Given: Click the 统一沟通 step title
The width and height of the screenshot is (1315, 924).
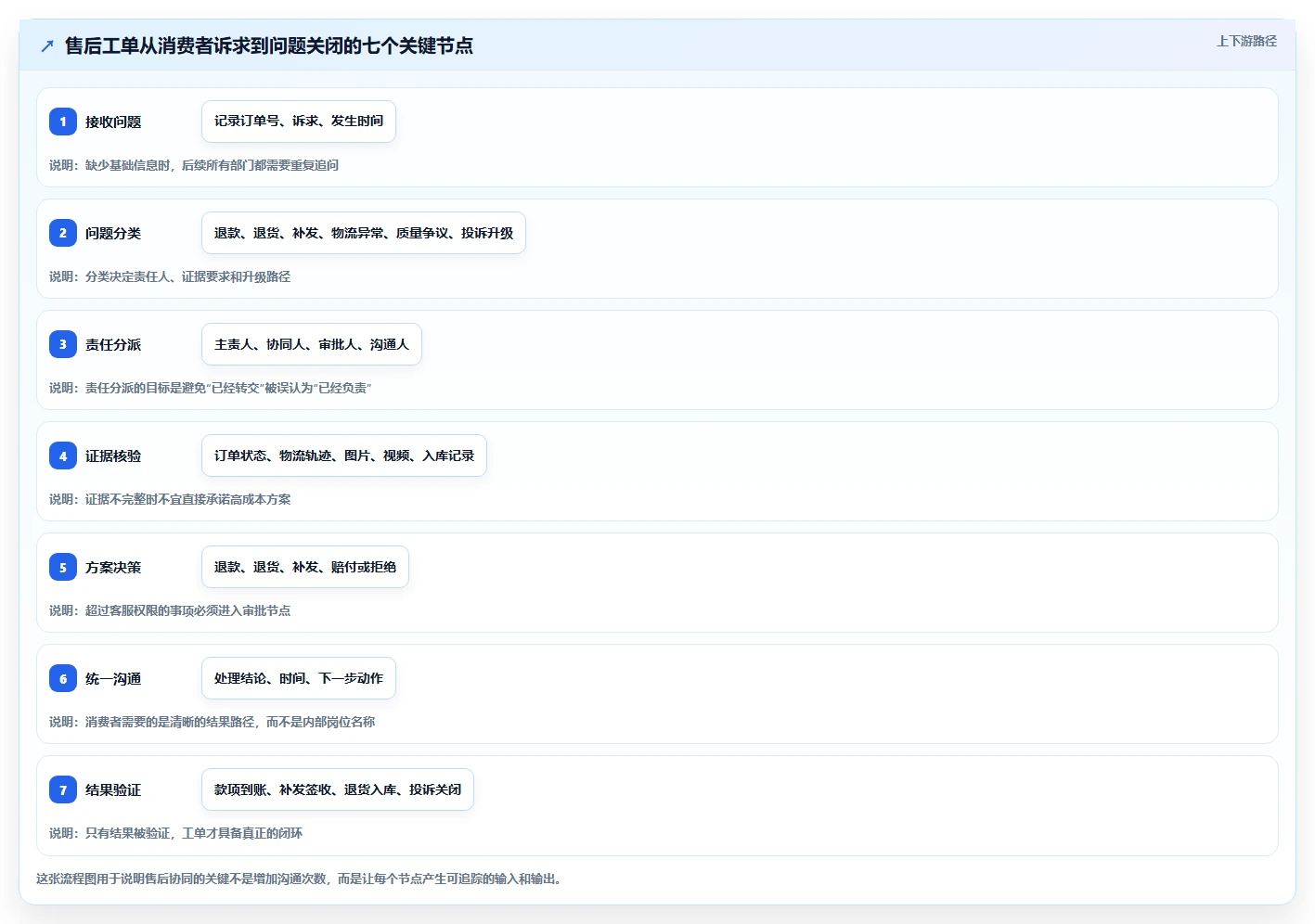Looking at the screenshot, I should coord(113,678).
